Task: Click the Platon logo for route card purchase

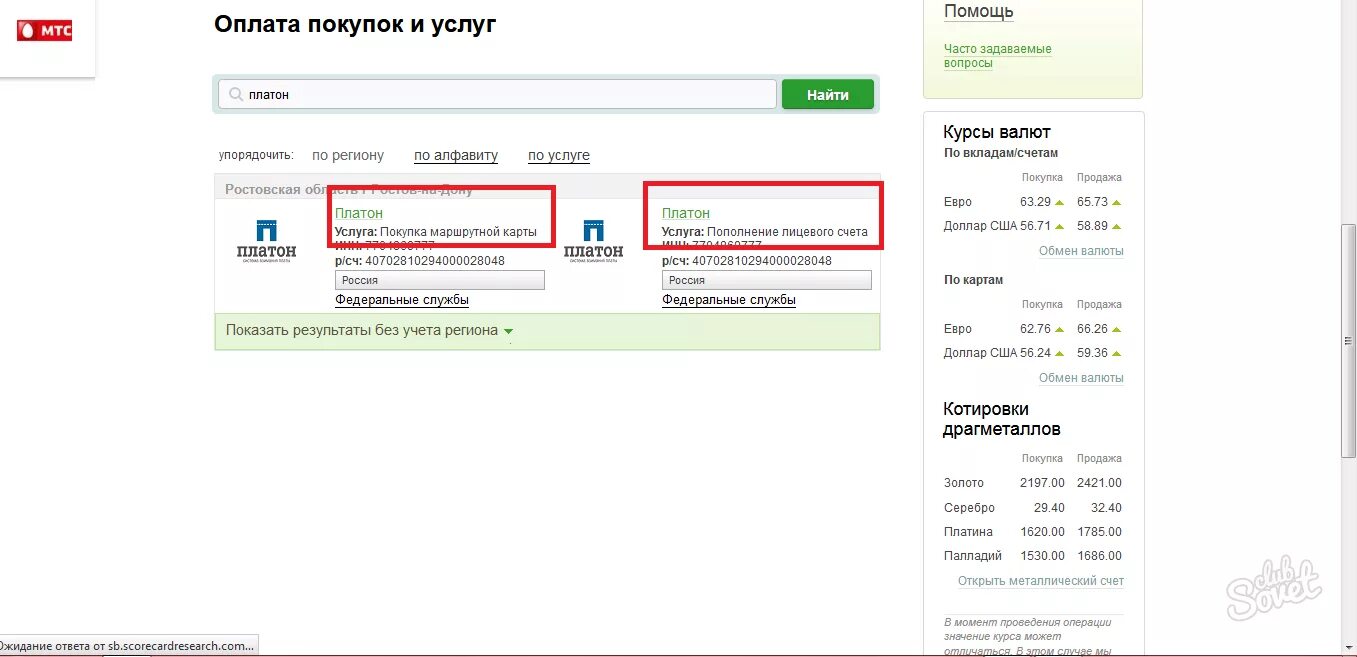Action: 267,239
